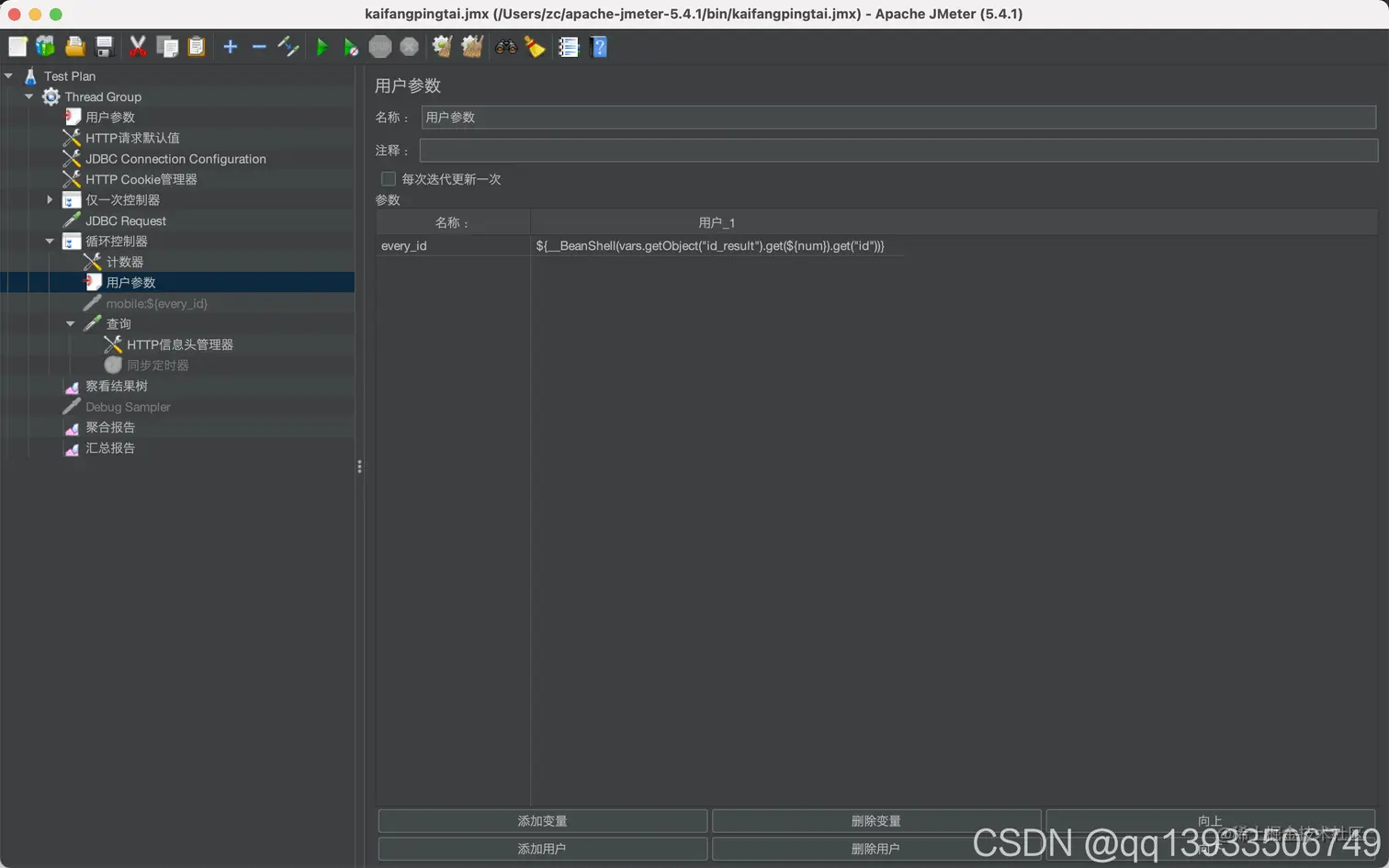
Task: Select disabled 同步定时器 element
Action: [x=157, y=365]
